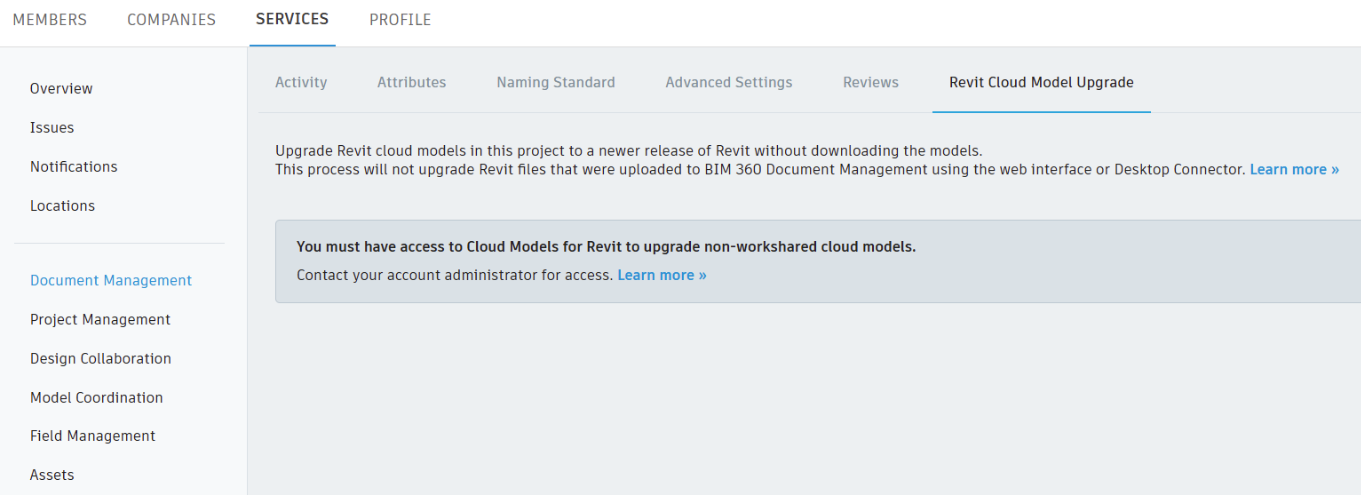
Task: Select Document Management in the sidebar
Action: [111, 281]
